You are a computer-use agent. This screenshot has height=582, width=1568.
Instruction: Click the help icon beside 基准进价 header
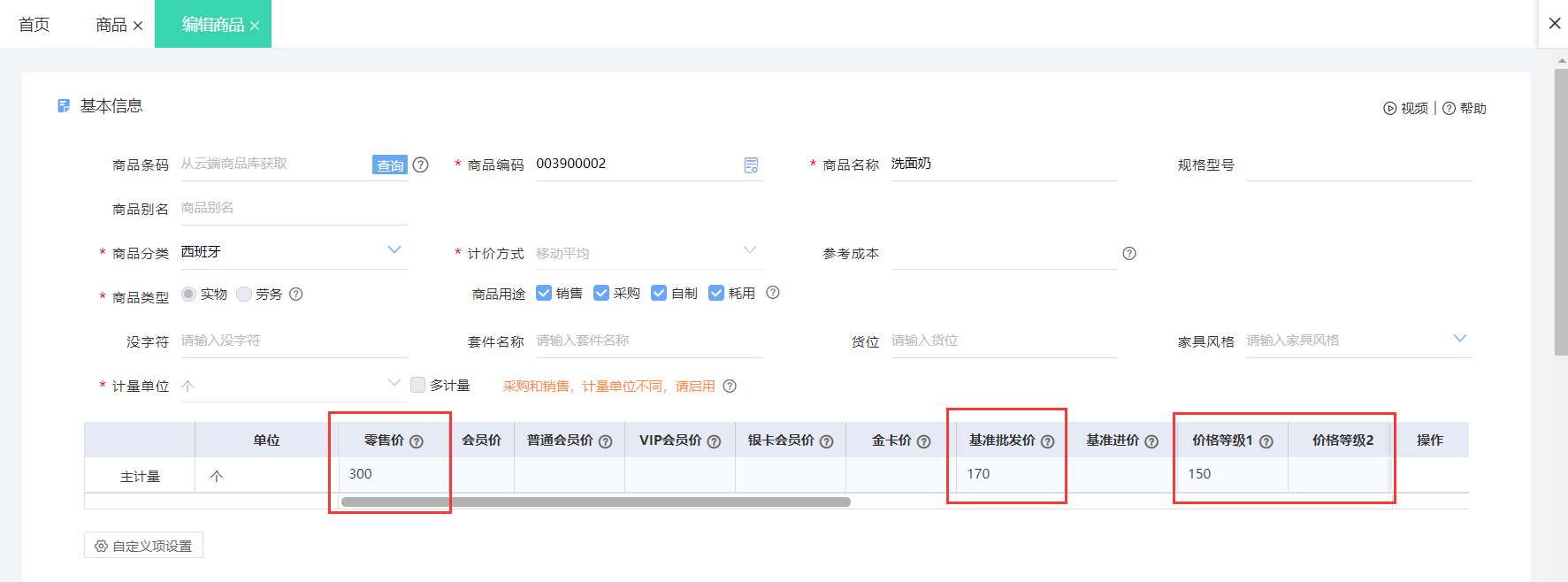click(1151, 441)
